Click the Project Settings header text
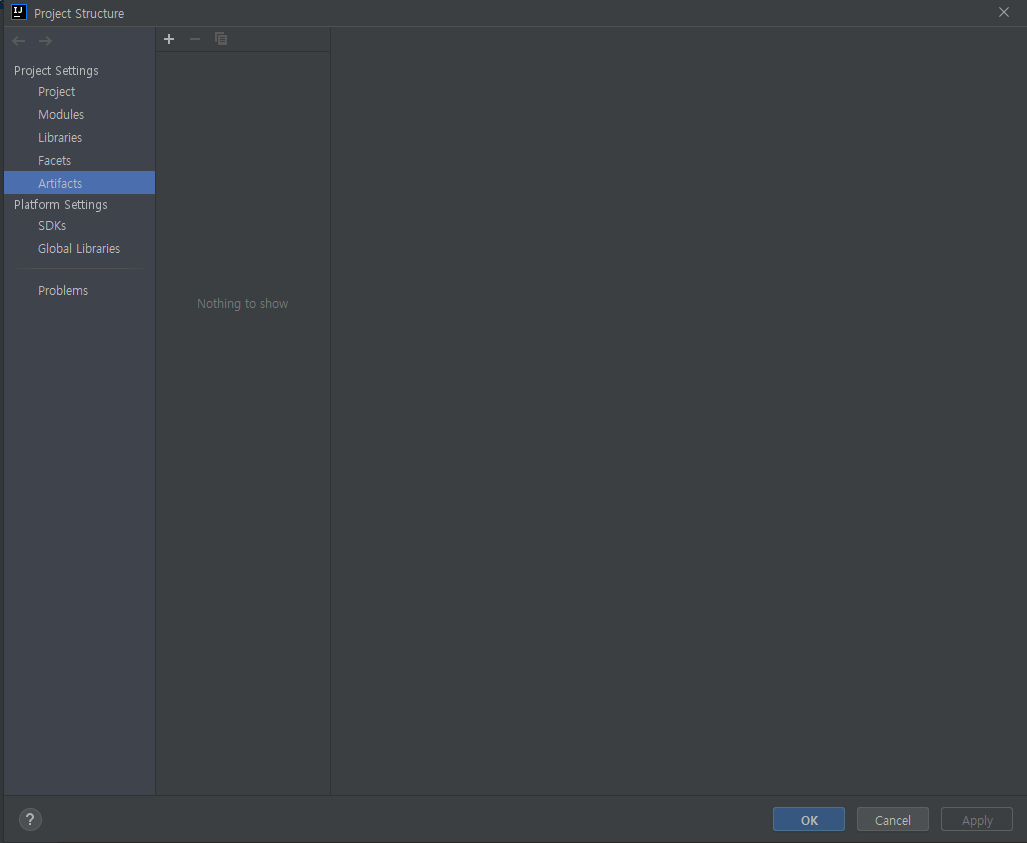 click(56, 71)
